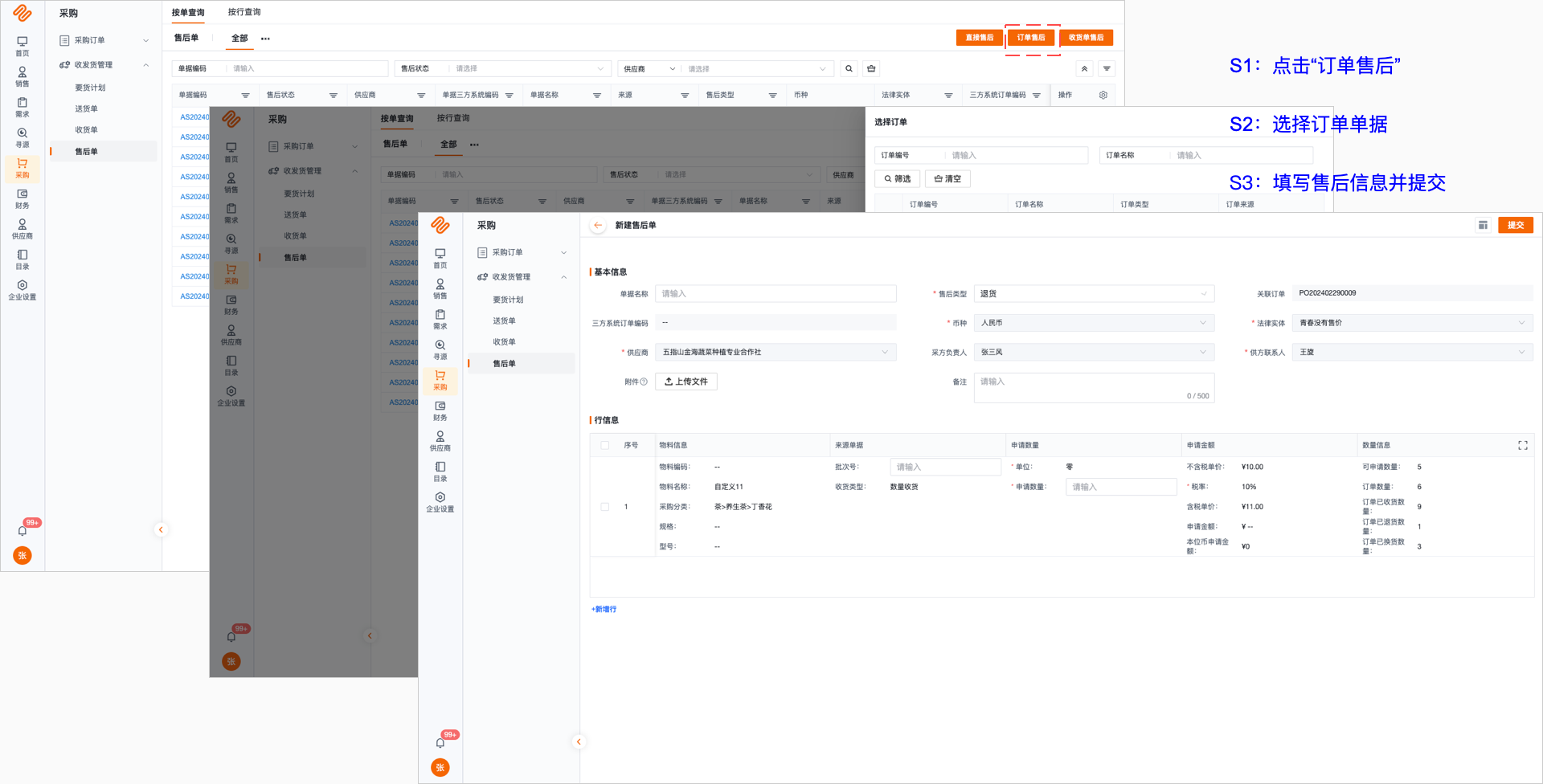Open 财务 in the back window sidebar
Screen dimensions: 1543x784
(x=23, y=198)
